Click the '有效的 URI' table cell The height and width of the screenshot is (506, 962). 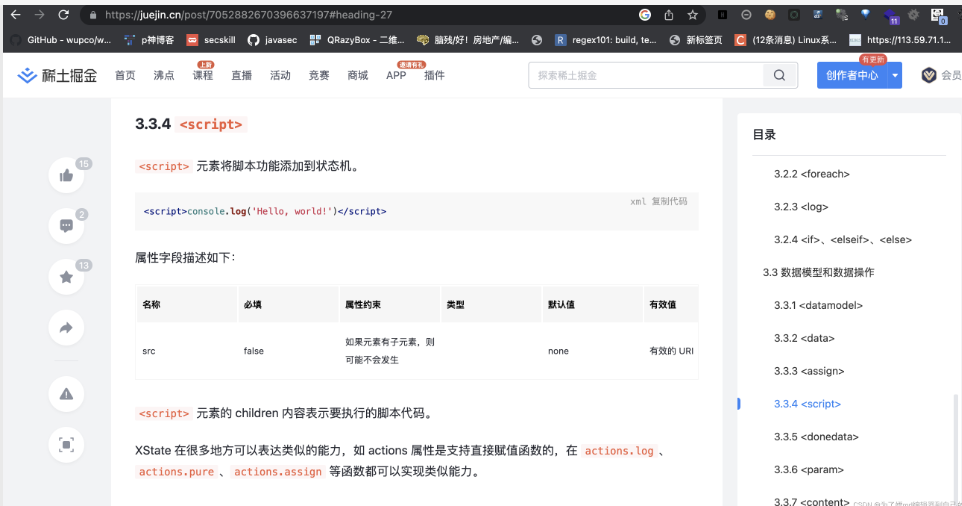click(x=671, y=351)
